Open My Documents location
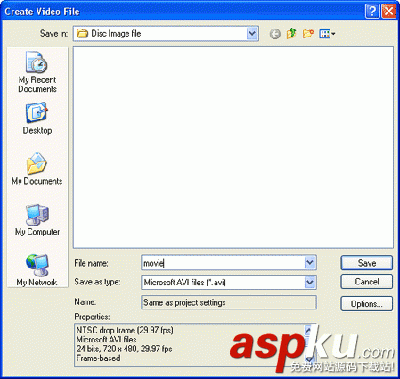 37,169
